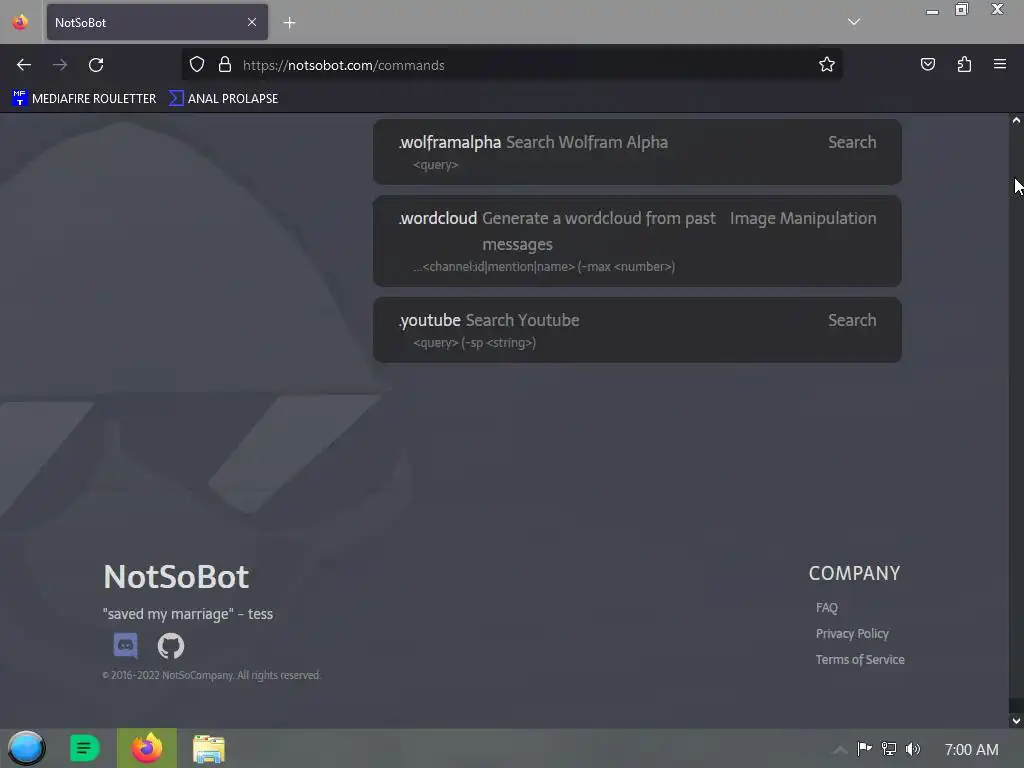Open the start menu orb in the taskbar
1024x768 pixels.
(x=26, y=748)
